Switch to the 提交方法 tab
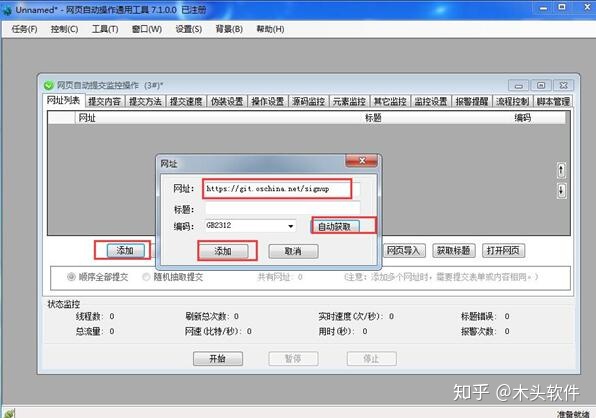 pos(145,101)
